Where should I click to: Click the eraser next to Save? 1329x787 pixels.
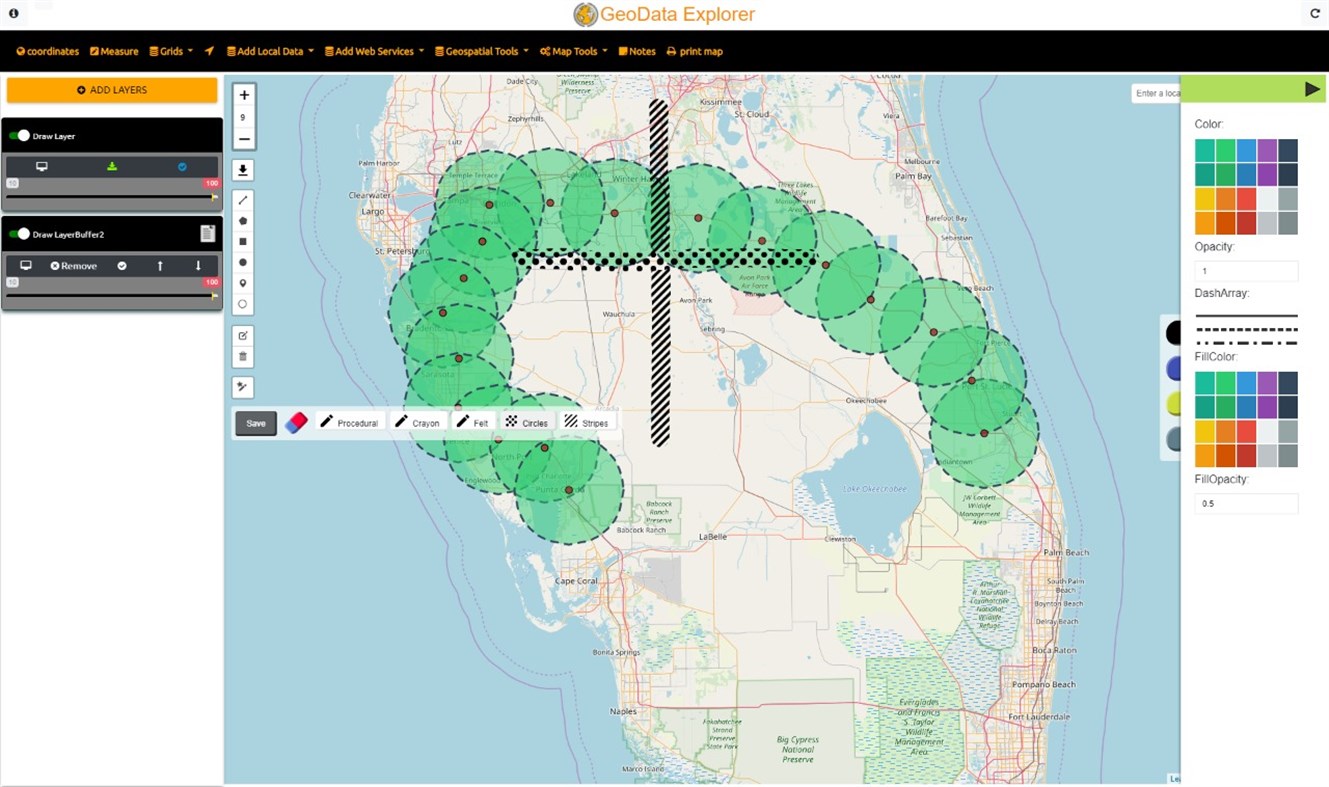(x=294, y=421)
